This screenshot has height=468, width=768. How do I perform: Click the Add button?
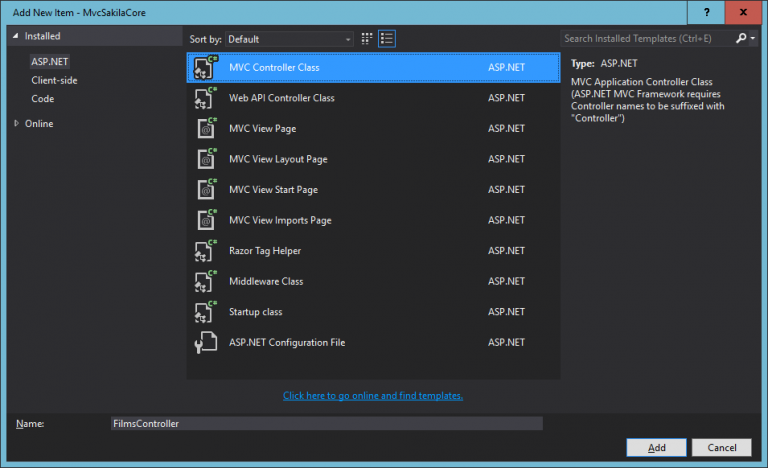point(656,446)
